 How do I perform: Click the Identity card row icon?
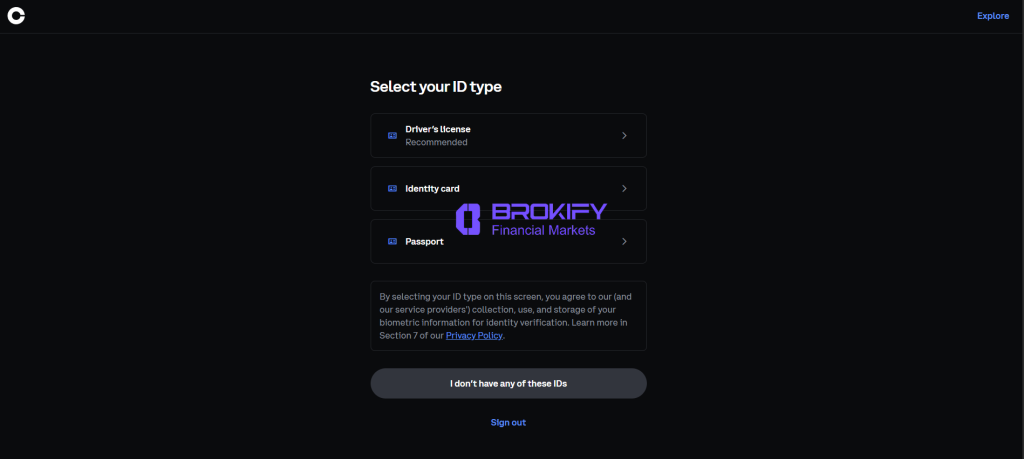pos(392,188)
